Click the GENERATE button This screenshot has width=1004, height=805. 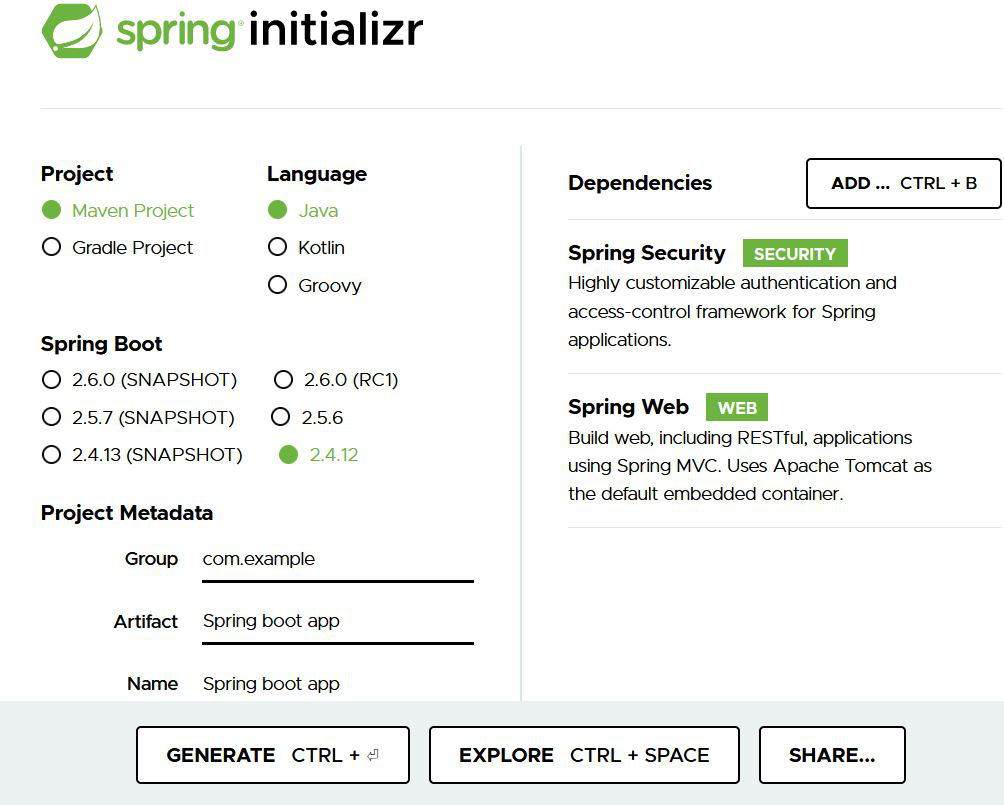pos(273,755)
